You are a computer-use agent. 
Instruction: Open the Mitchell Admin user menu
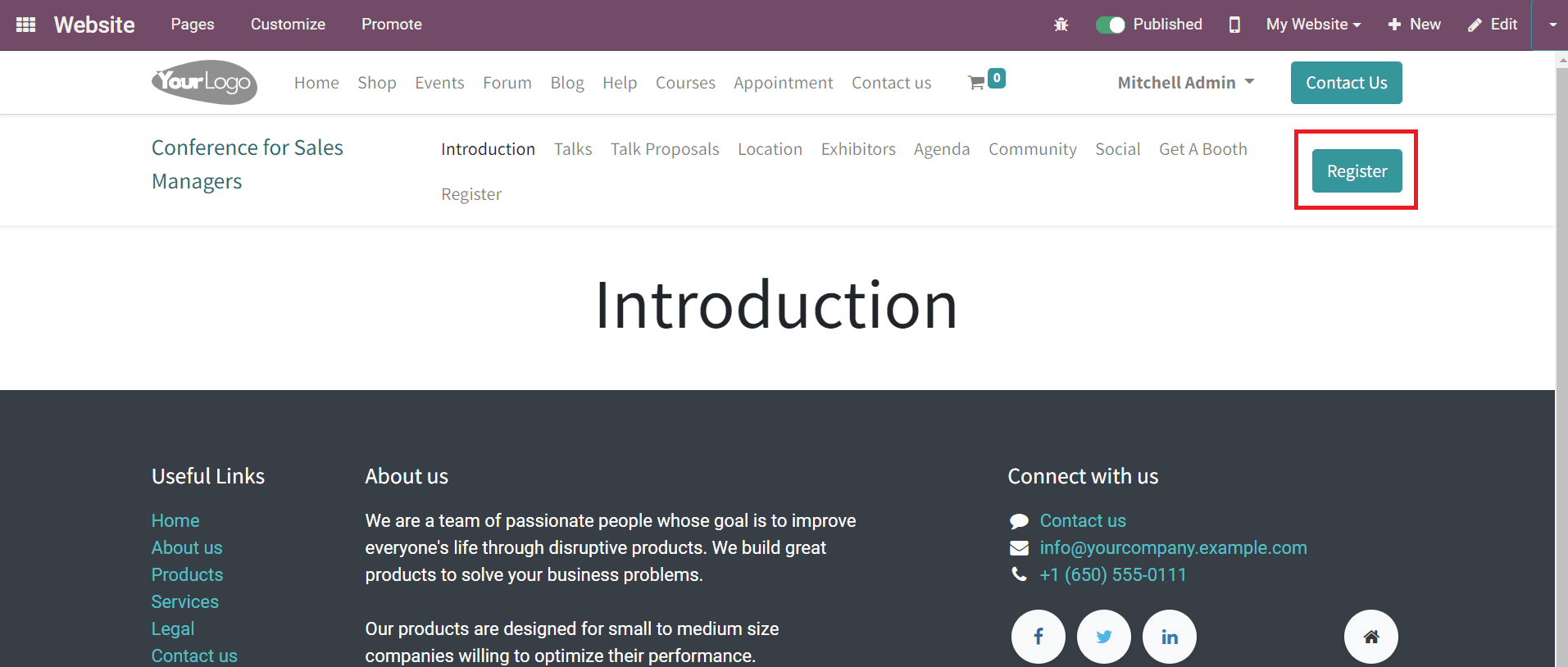click(1186, 83)
